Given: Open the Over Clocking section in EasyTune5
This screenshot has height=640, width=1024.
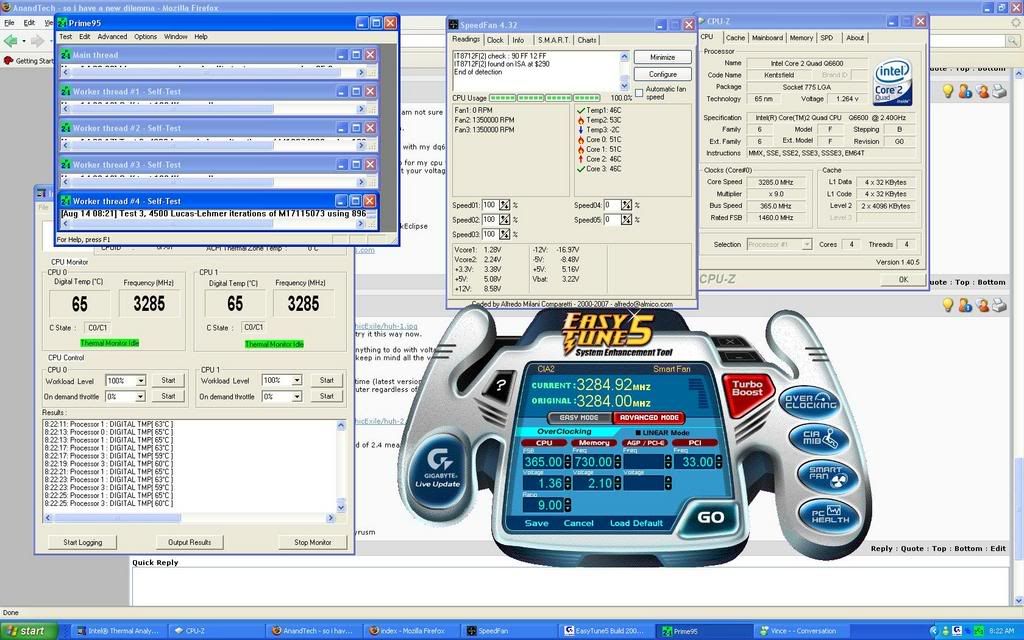Looking at the screenshot, I should pyautogui.click(x=810, y=402).
